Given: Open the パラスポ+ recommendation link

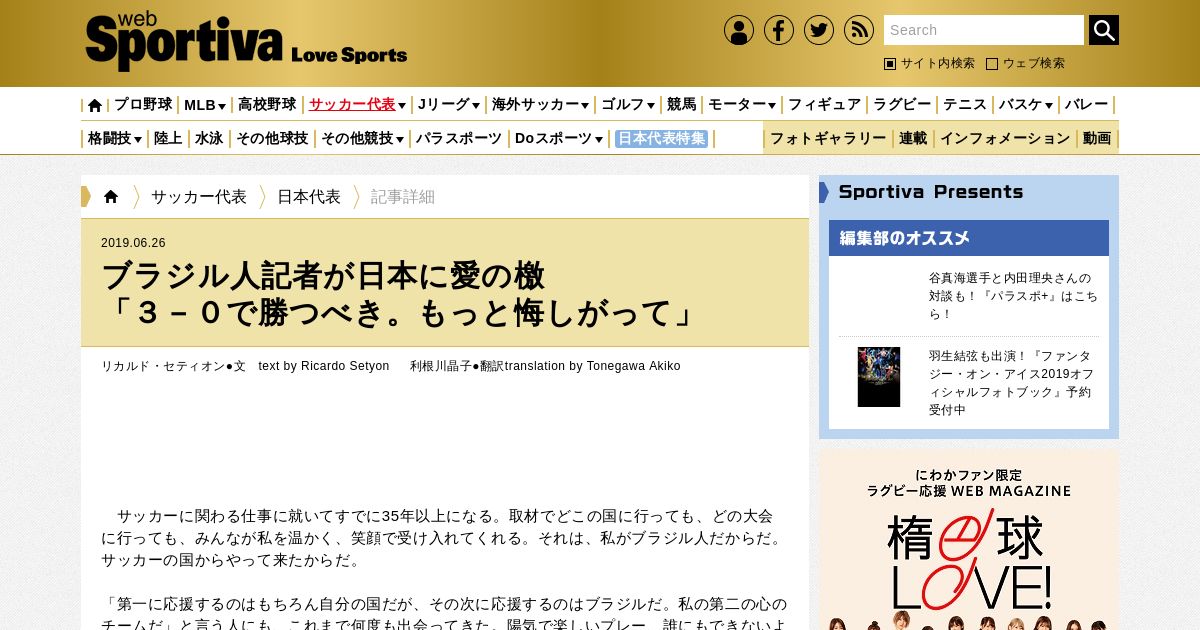Looking at the screenshot, I should pyautogui.click(x=1013, y=296).
